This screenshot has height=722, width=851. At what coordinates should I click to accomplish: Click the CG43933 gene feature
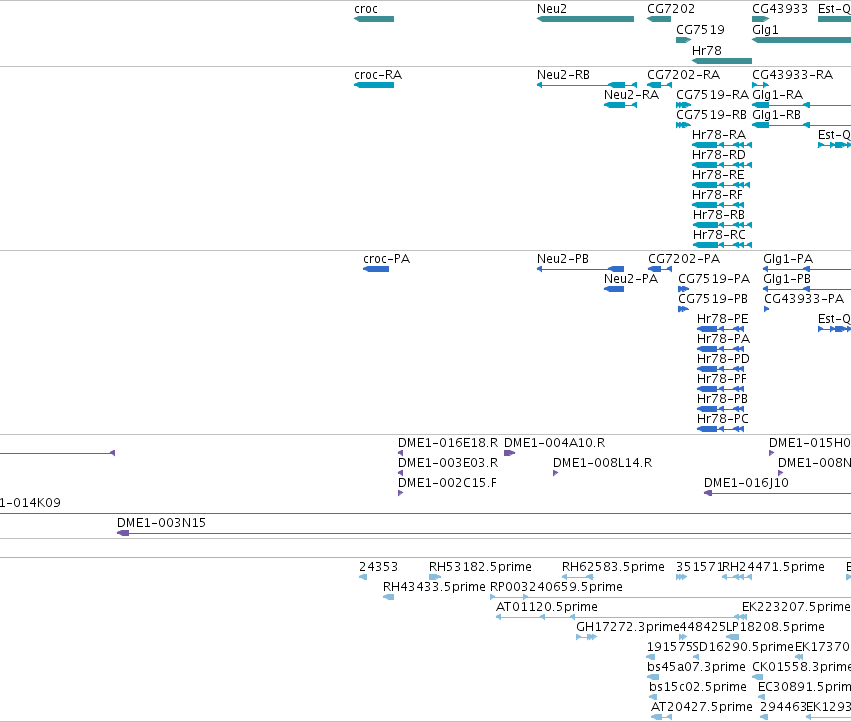(x=760, y=19)
